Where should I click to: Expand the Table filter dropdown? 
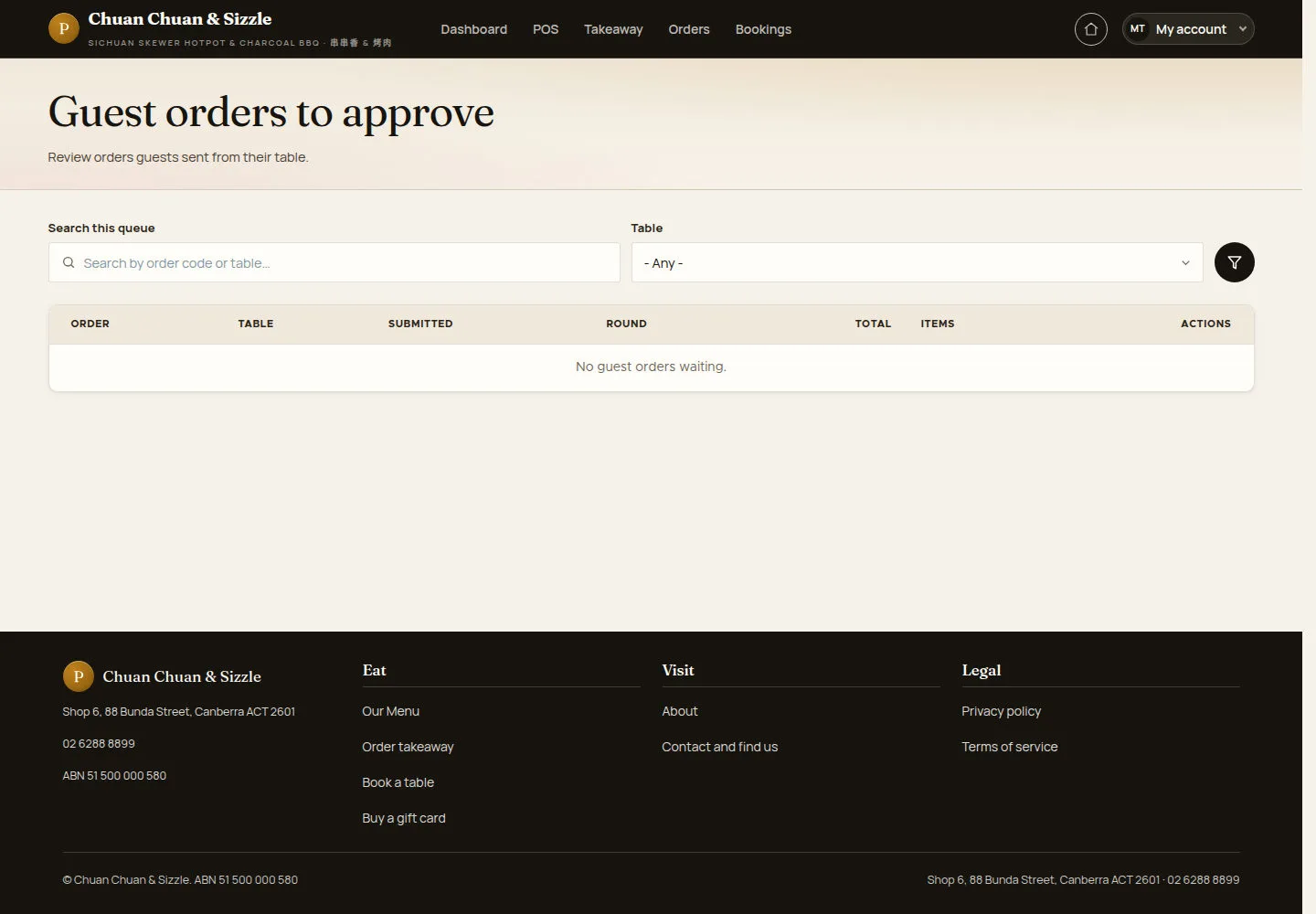coord(917,262)
